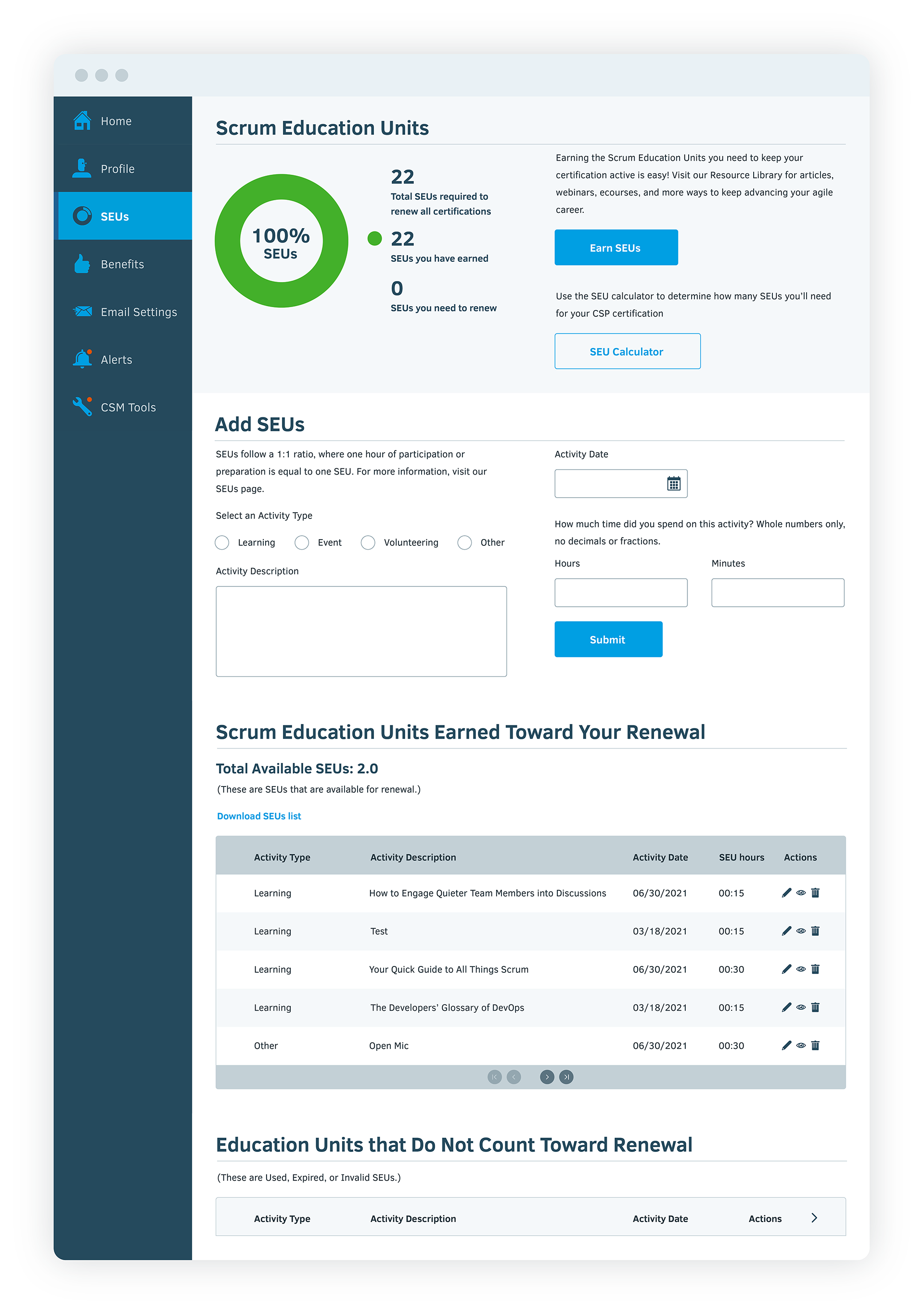Expand the non-renewal units table chevron

point(814,1218)
